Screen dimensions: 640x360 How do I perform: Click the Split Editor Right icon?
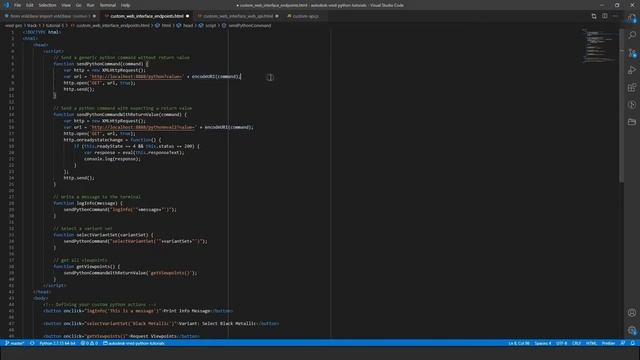tap(604, 16)
